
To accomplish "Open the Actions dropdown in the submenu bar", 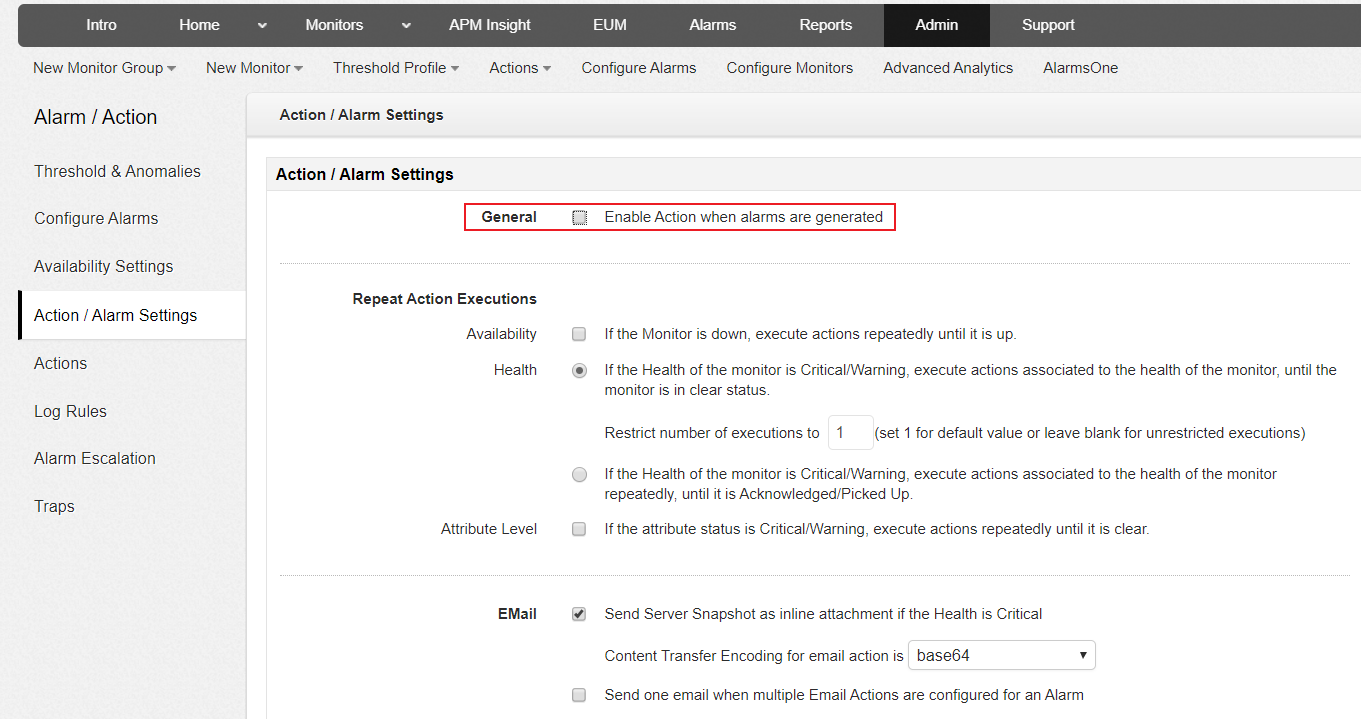I will [520, 68].
